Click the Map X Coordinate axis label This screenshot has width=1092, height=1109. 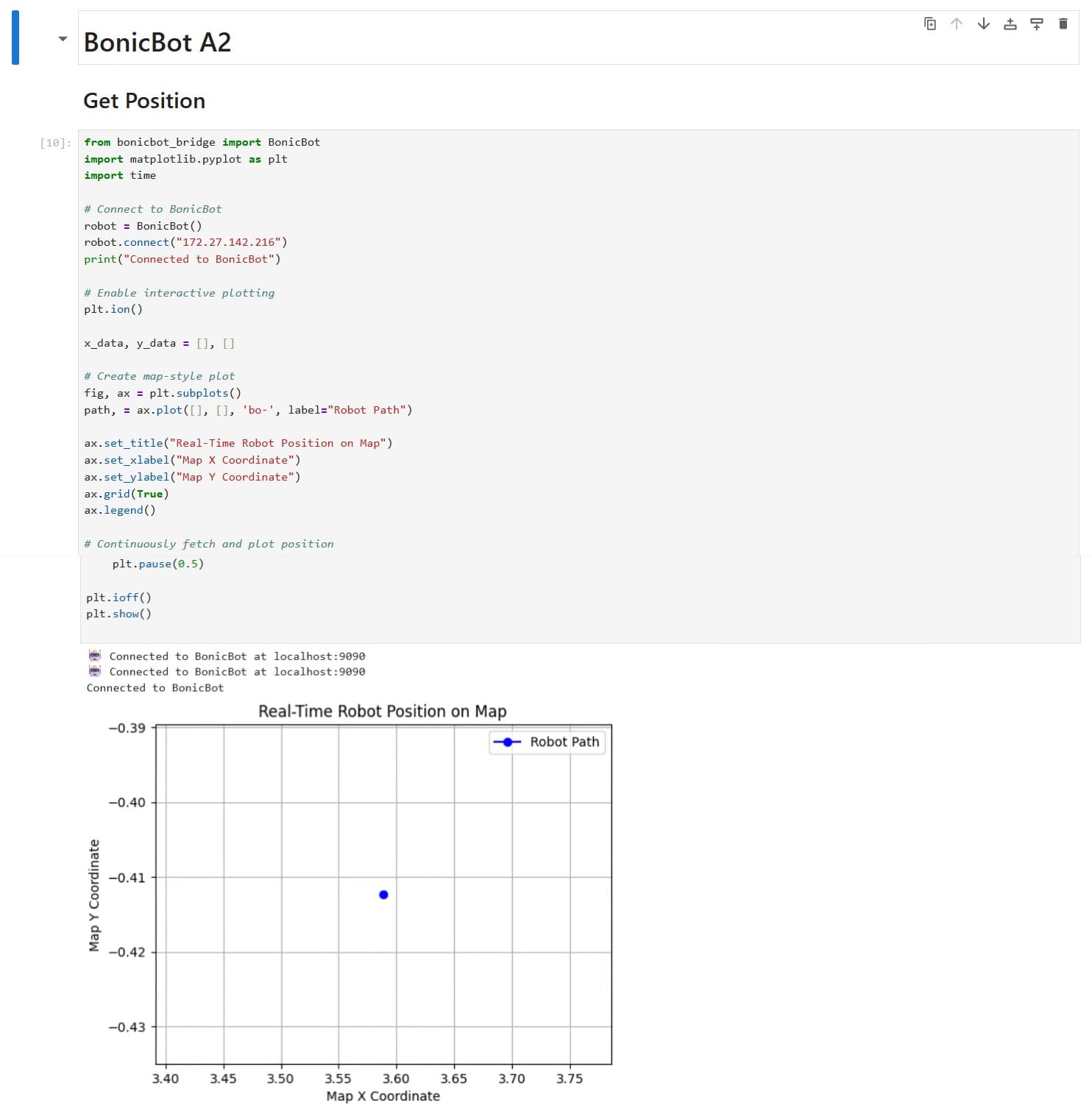383,1095
